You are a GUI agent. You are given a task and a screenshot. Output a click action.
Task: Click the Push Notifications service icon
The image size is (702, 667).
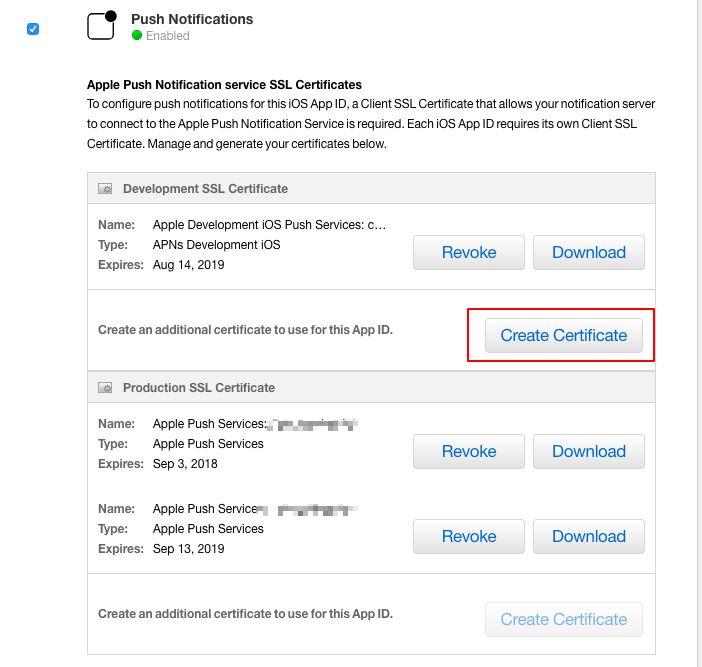click(102, 26)
